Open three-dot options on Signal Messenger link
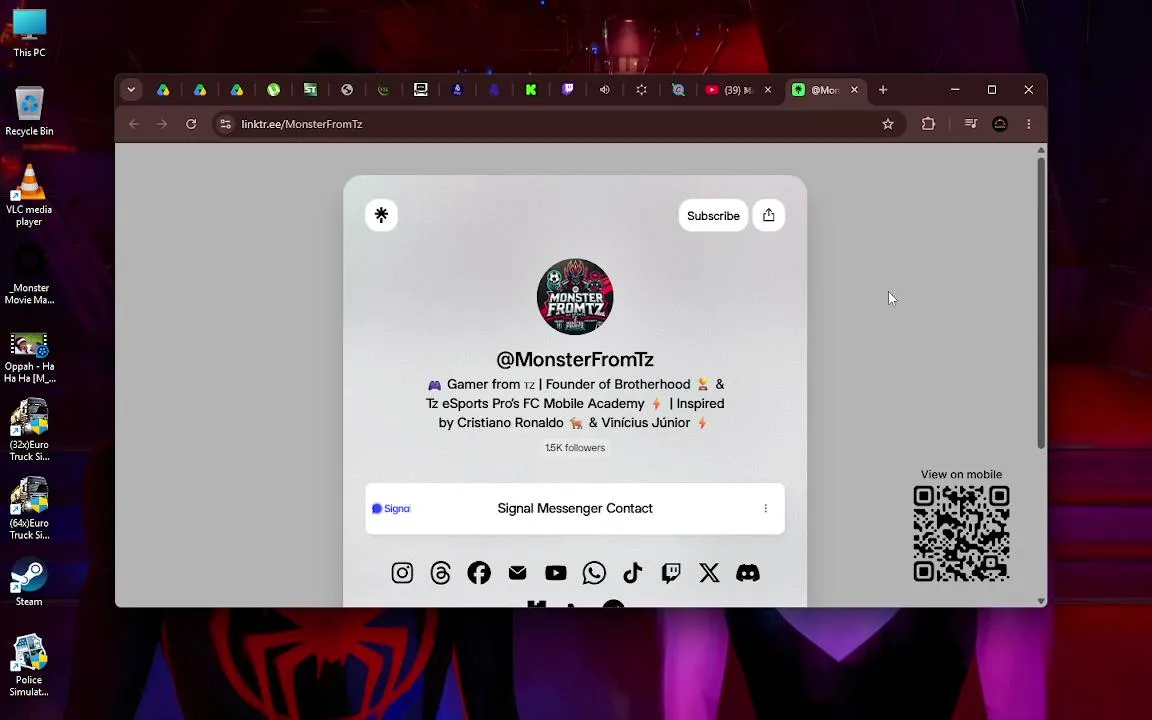1152x720 pixels. [766, 508]
